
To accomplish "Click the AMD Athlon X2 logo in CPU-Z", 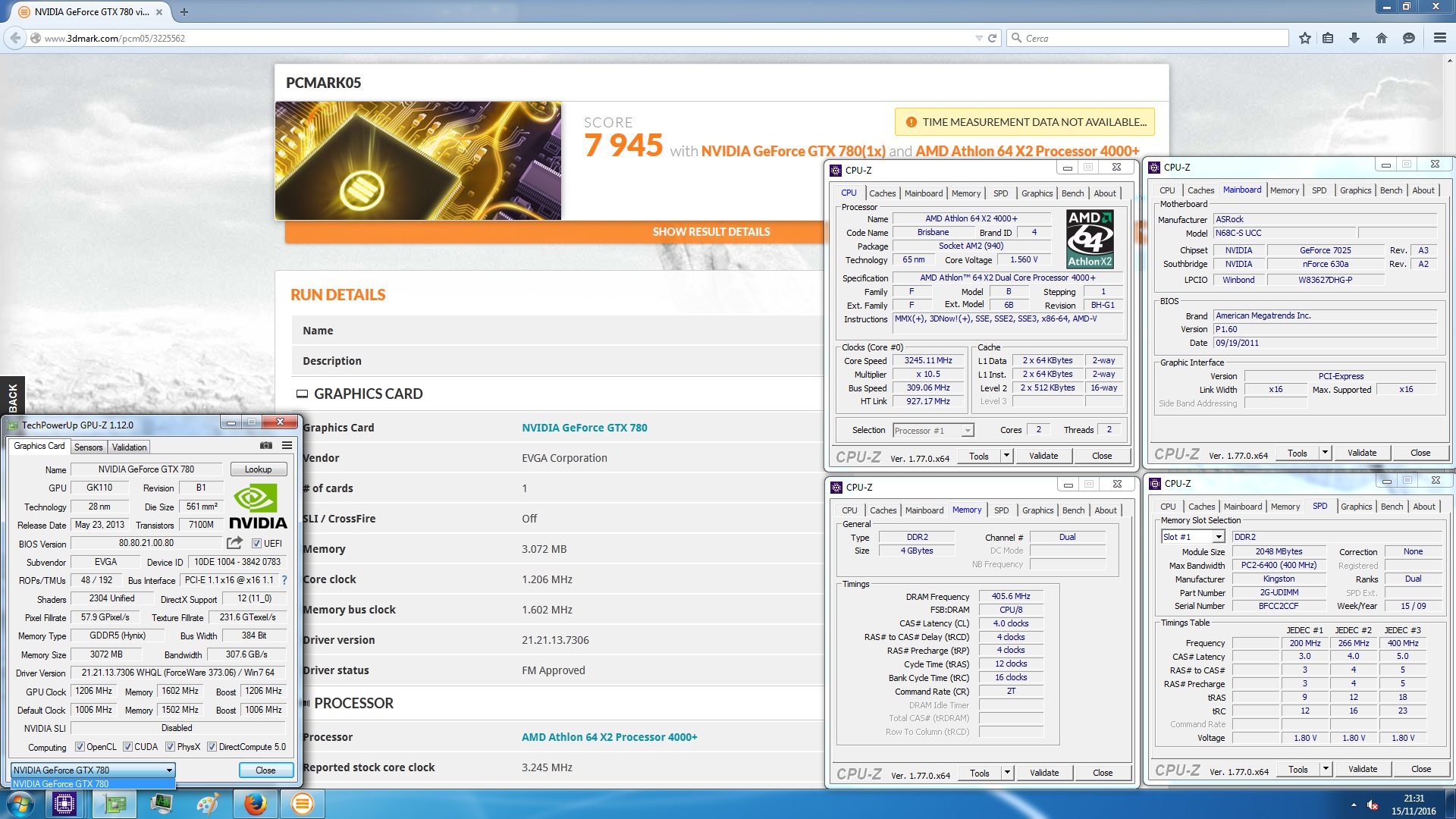I will click(x=1090, y=239).
